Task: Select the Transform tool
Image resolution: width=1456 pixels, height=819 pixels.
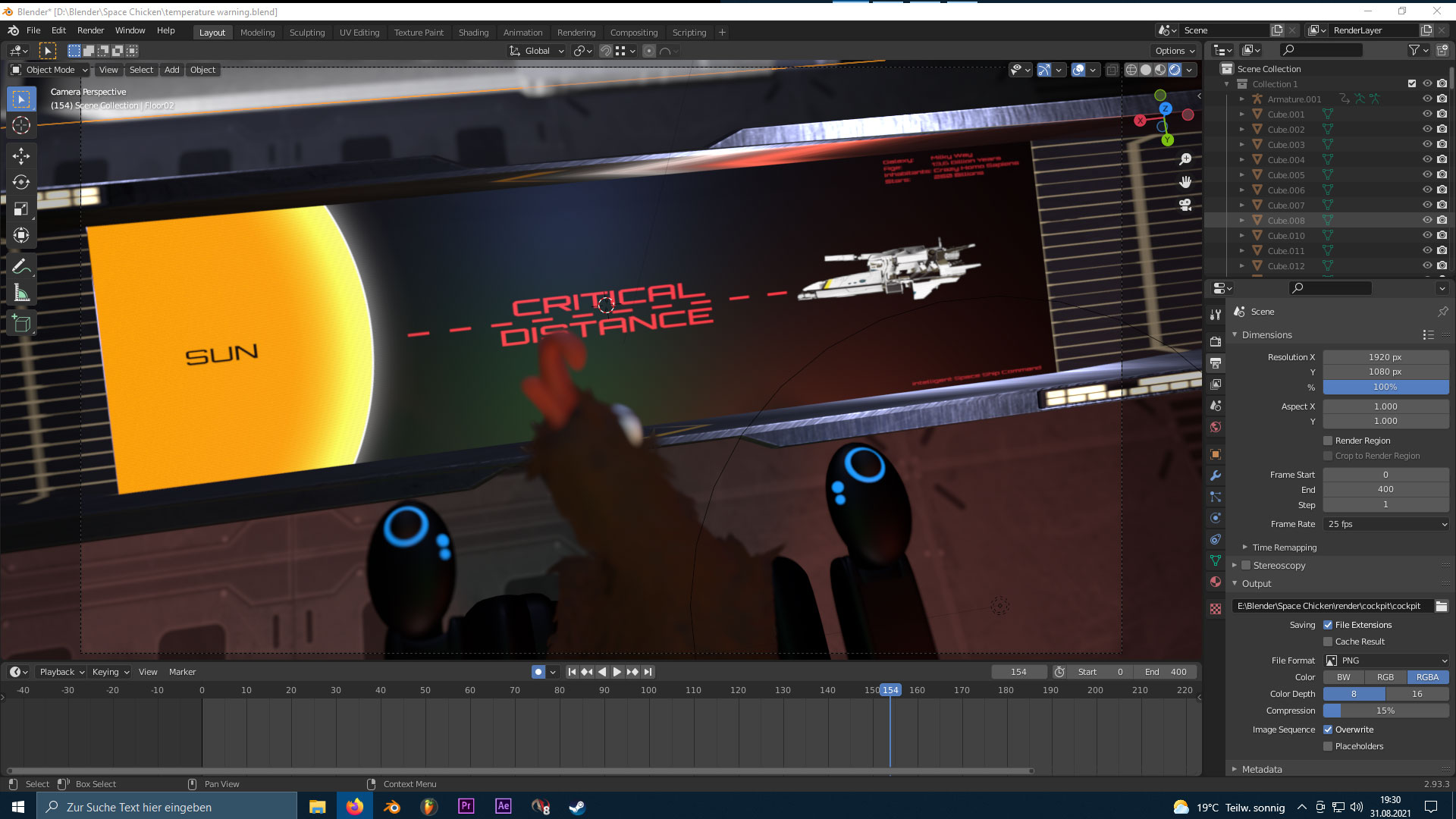Action: point(21,235)
